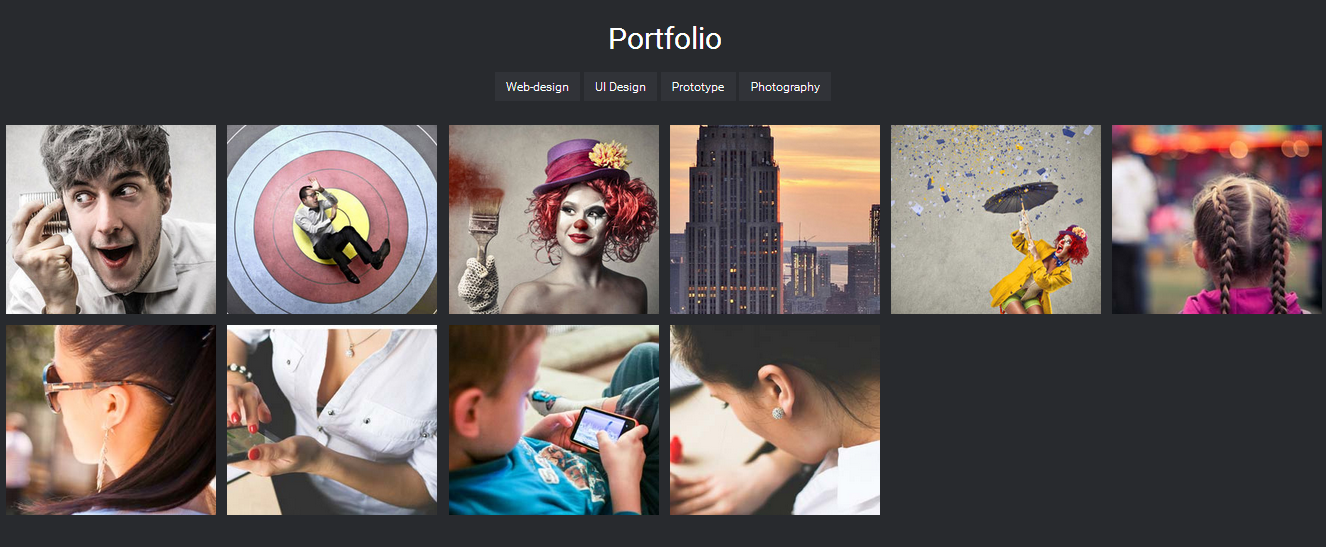Viewport: 1326px width, 547px height.
Task: Show Photography portfolio items
Action: click(x=785, y=87)
